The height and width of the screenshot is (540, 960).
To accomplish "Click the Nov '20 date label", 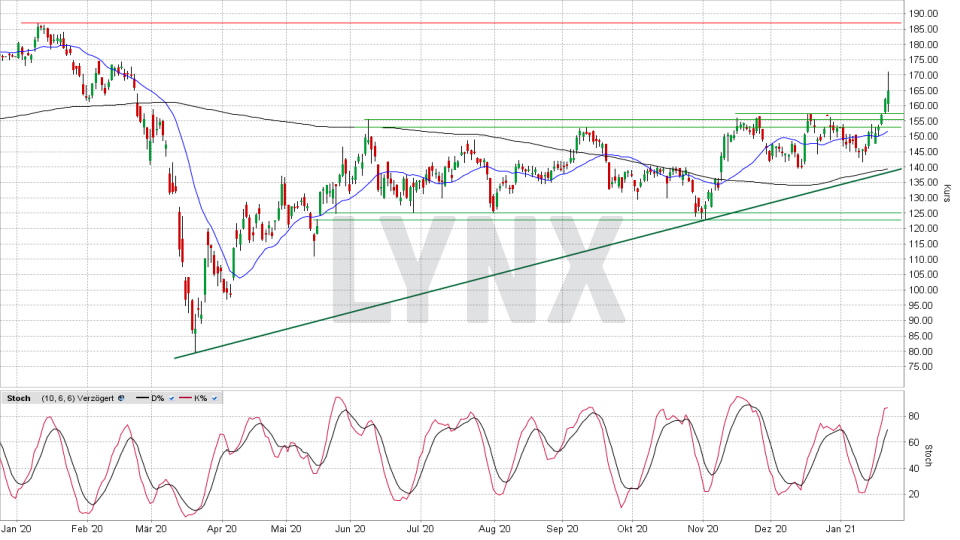I will point(703,529).
